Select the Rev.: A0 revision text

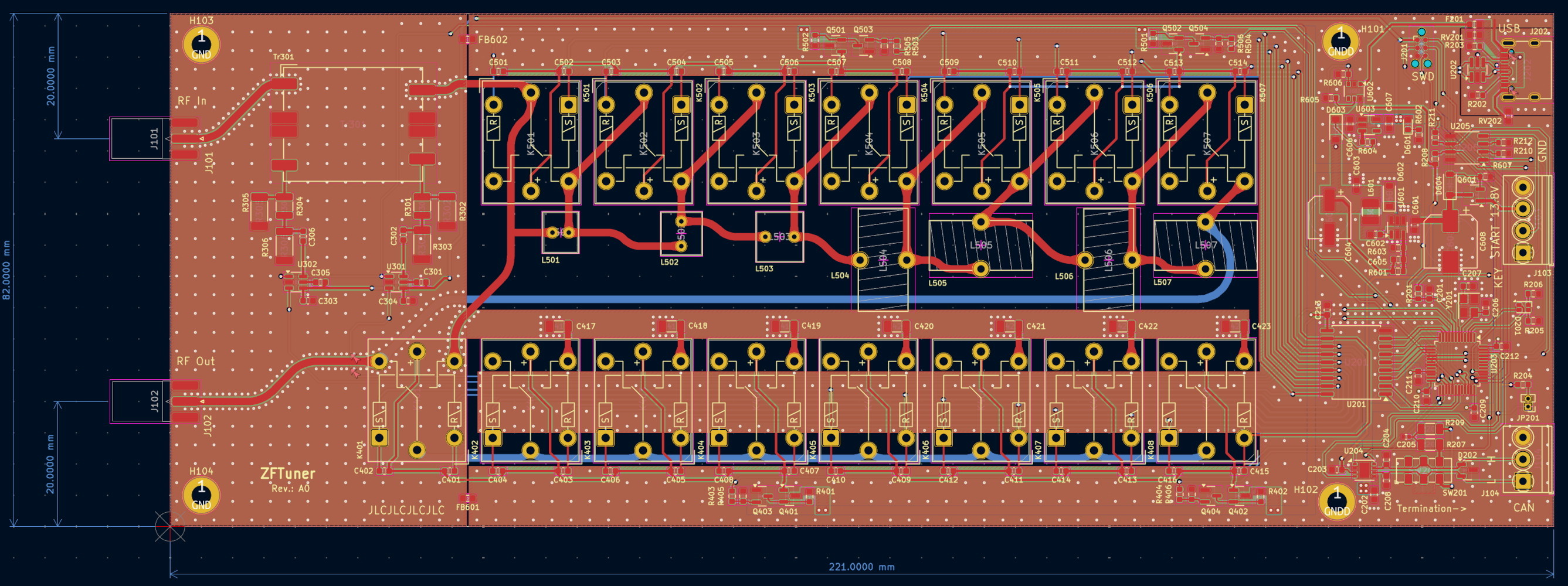click(291, 489)
